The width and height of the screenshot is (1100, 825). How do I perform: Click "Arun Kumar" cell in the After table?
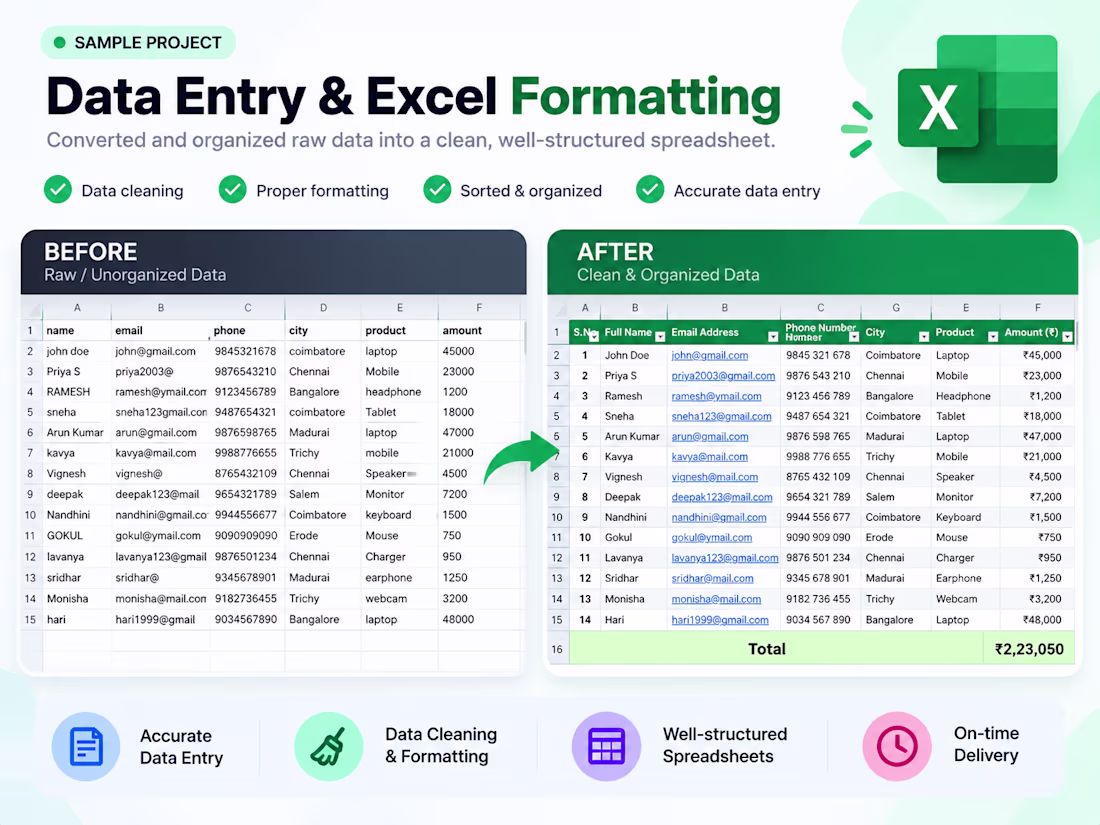coord(632,436)
